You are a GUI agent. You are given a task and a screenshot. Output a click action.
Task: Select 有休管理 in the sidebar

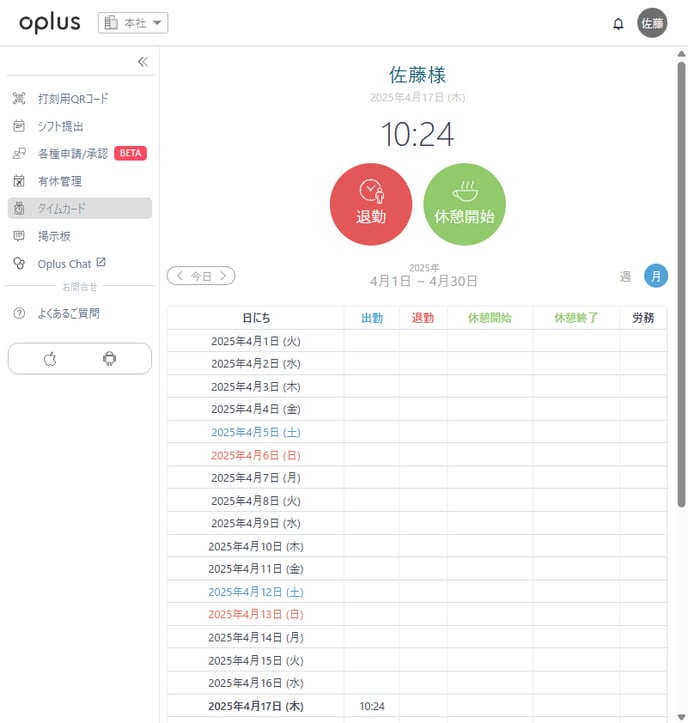pos(59,181)
